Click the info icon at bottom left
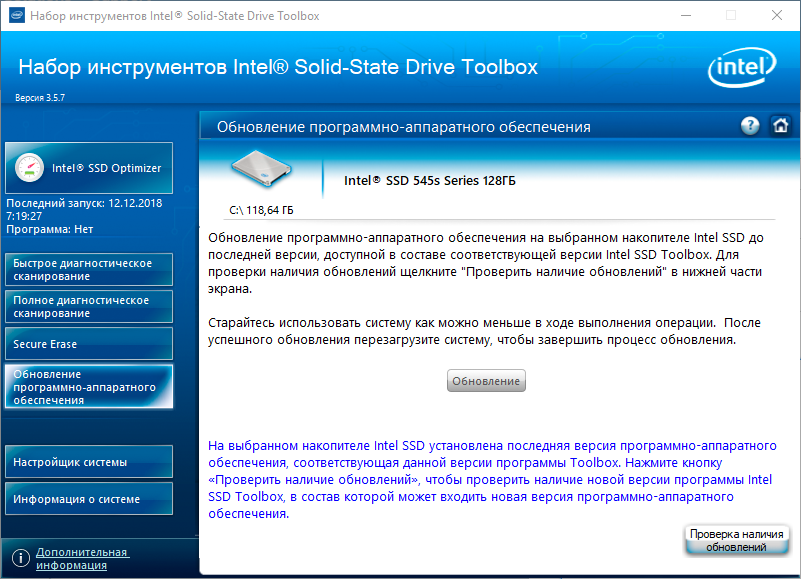801x579 pixels. click(x=19, y=558)
